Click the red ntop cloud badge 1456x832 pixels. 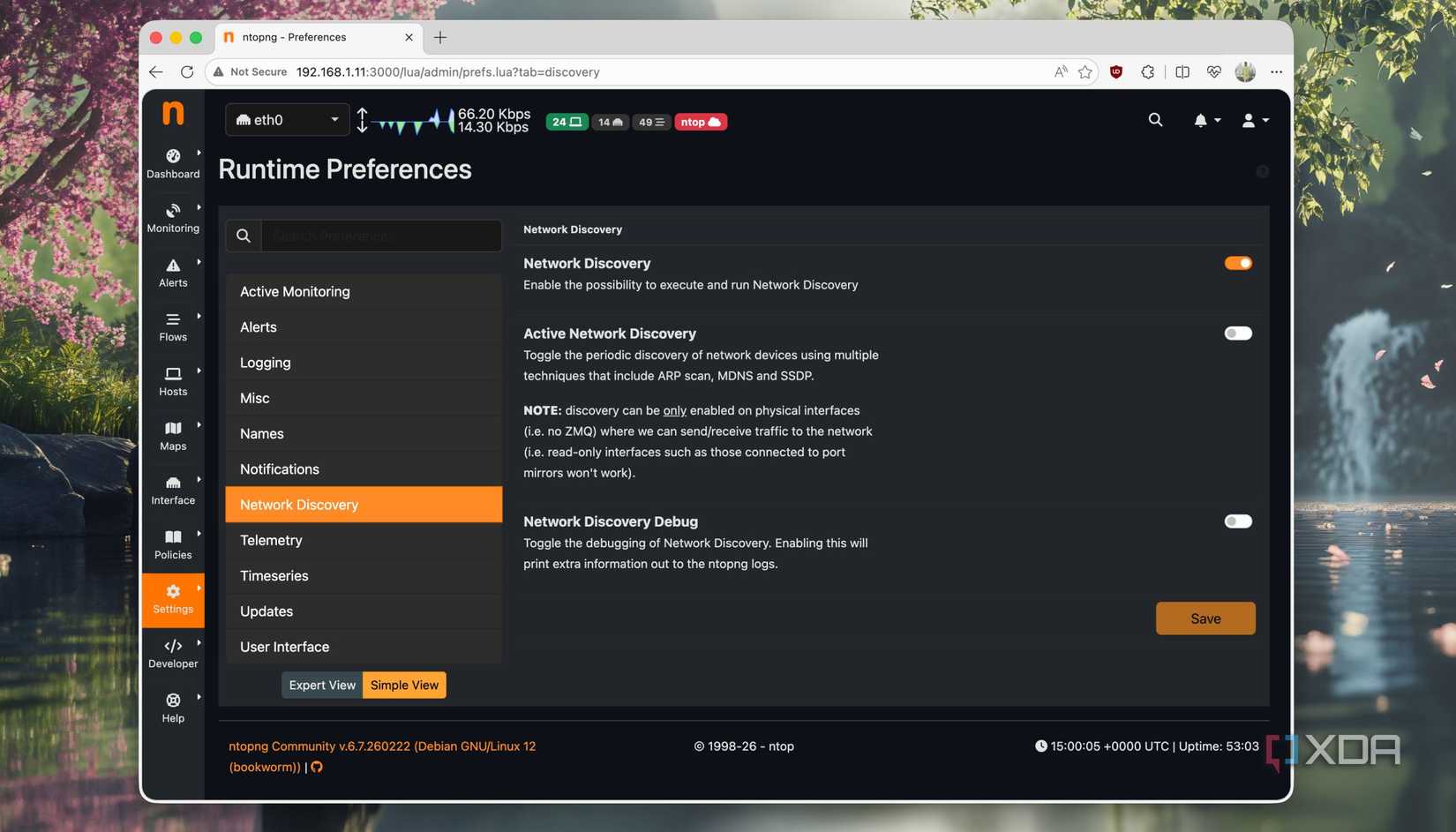pyautogui.click(x=701, y=122)
